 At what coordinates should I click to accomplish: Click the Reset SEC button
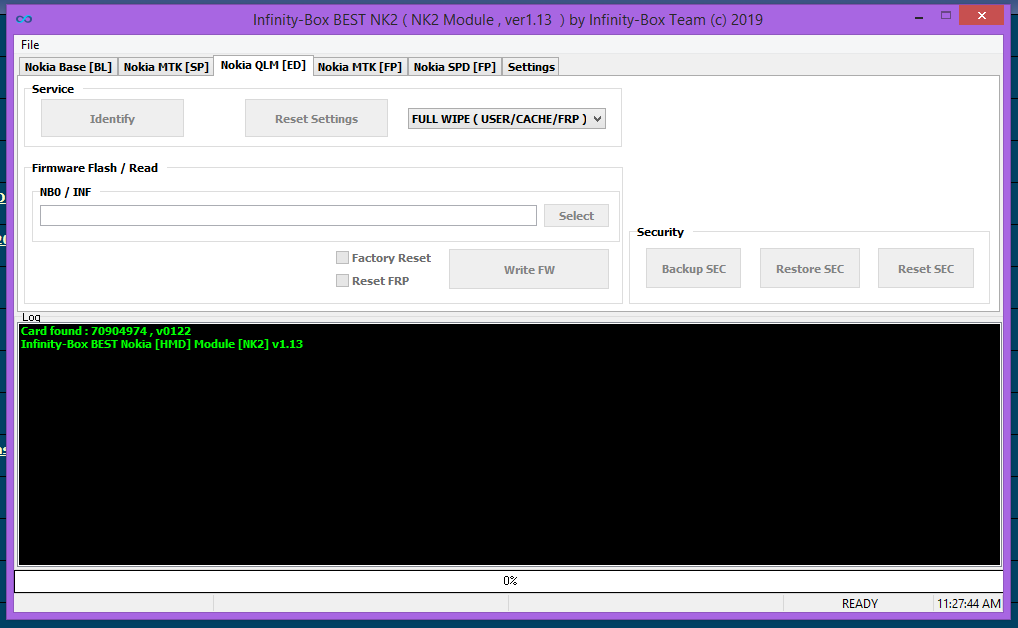tap(926, 268)
